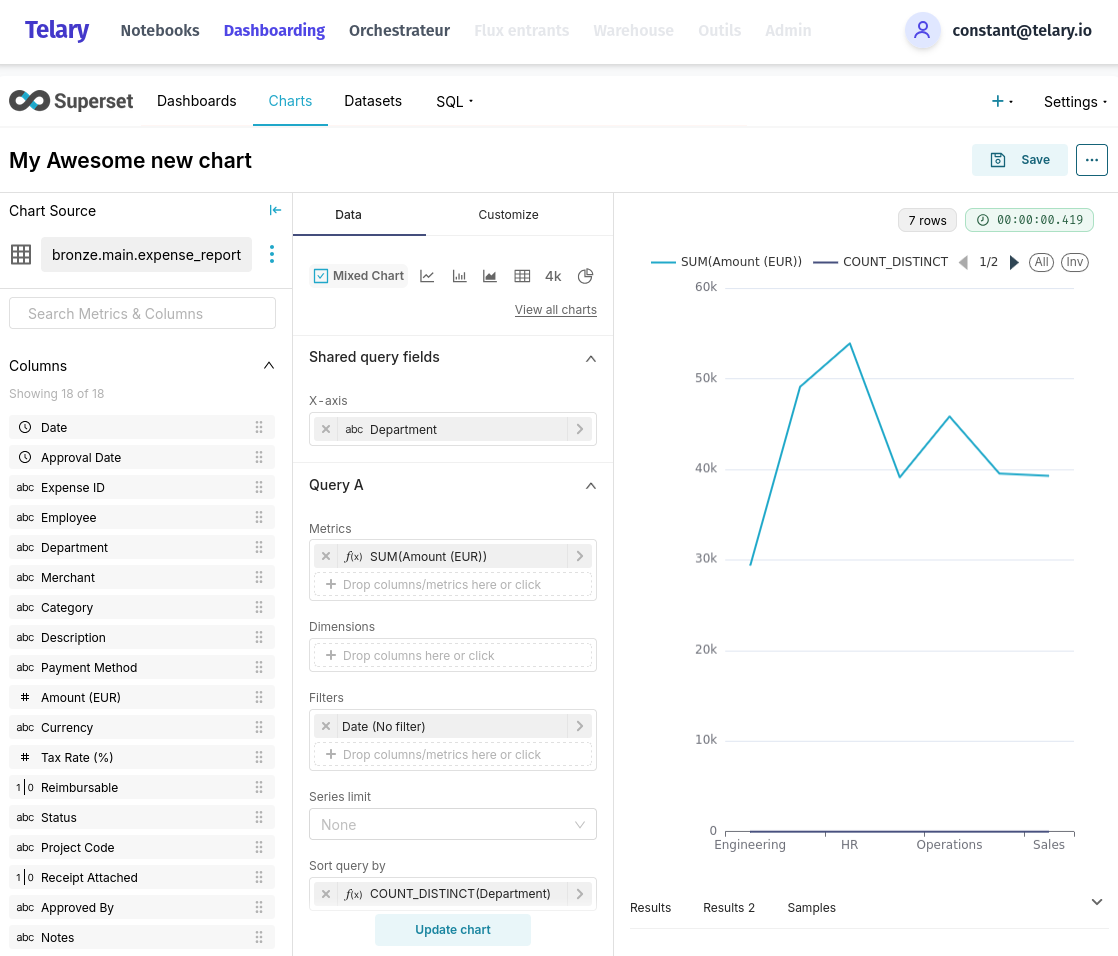Collapse the Columns list section

(x=268, y=366)
